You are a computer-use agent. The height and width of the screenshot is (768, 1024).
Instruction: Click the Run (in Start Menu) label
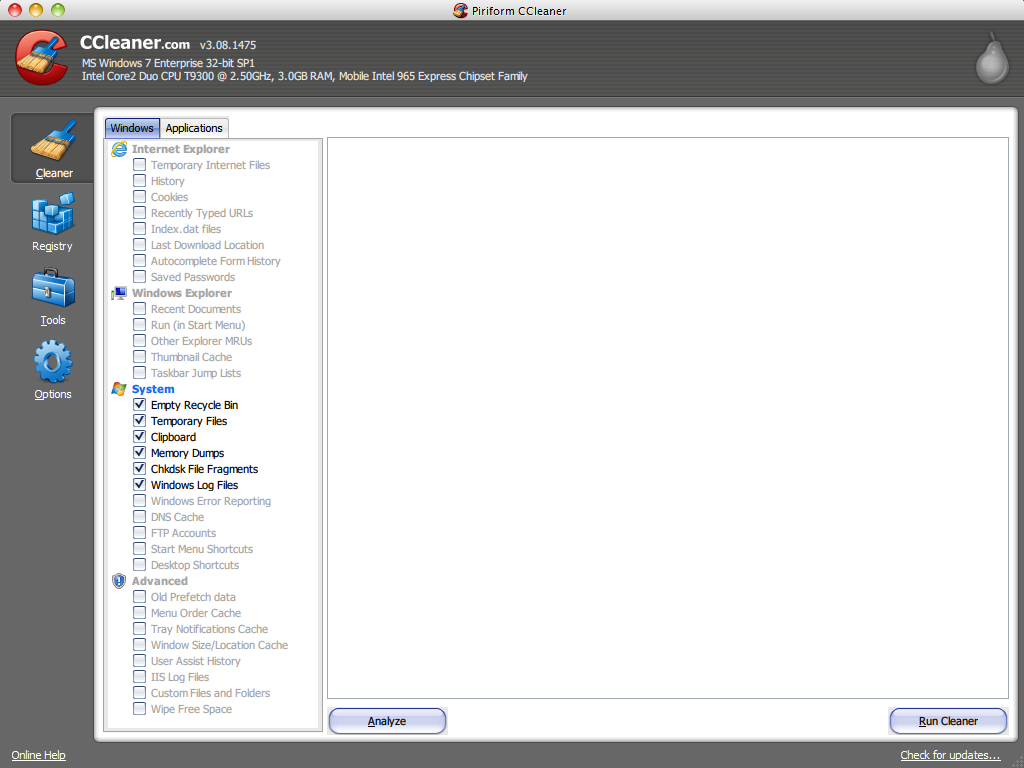point(198,325)
